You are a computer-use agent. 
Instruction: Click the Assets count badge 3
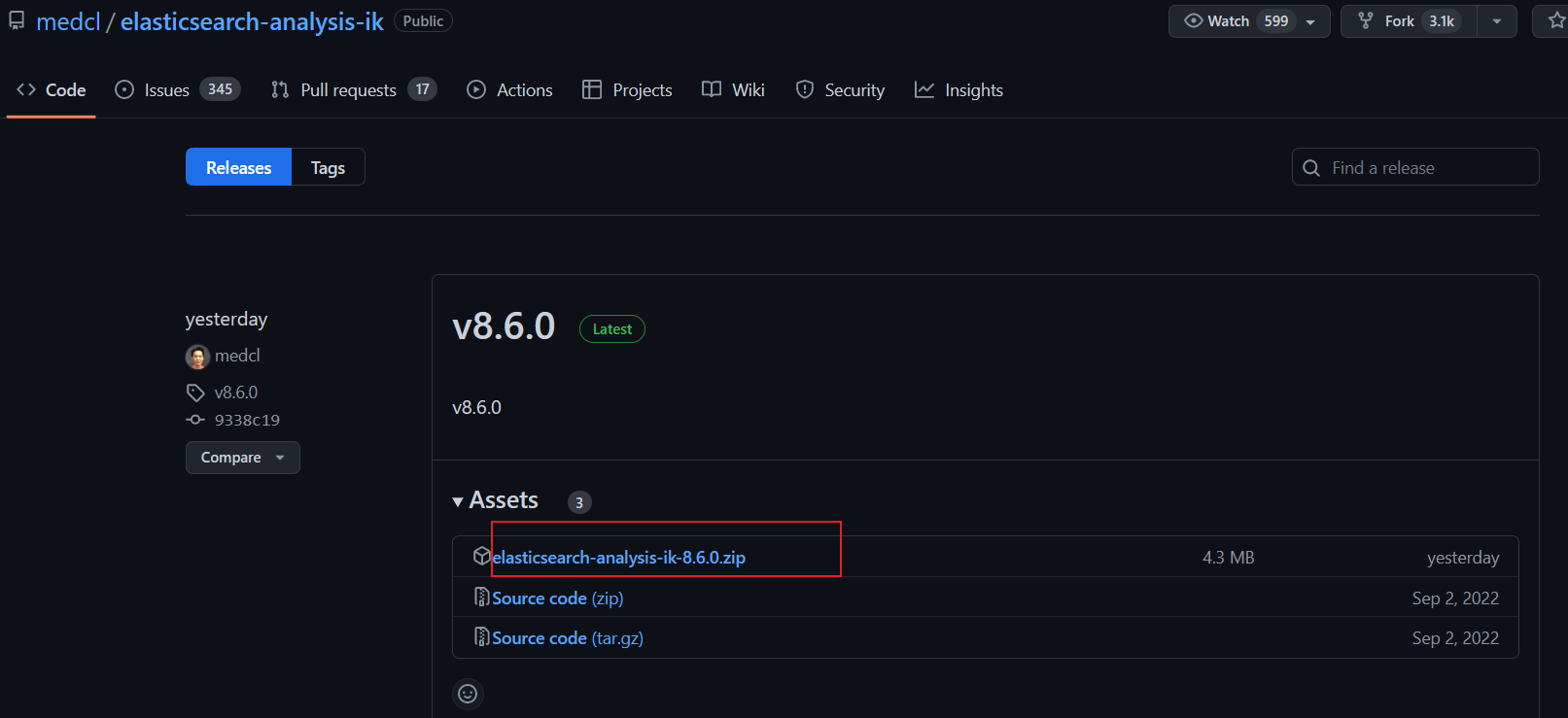coord(579,502)
